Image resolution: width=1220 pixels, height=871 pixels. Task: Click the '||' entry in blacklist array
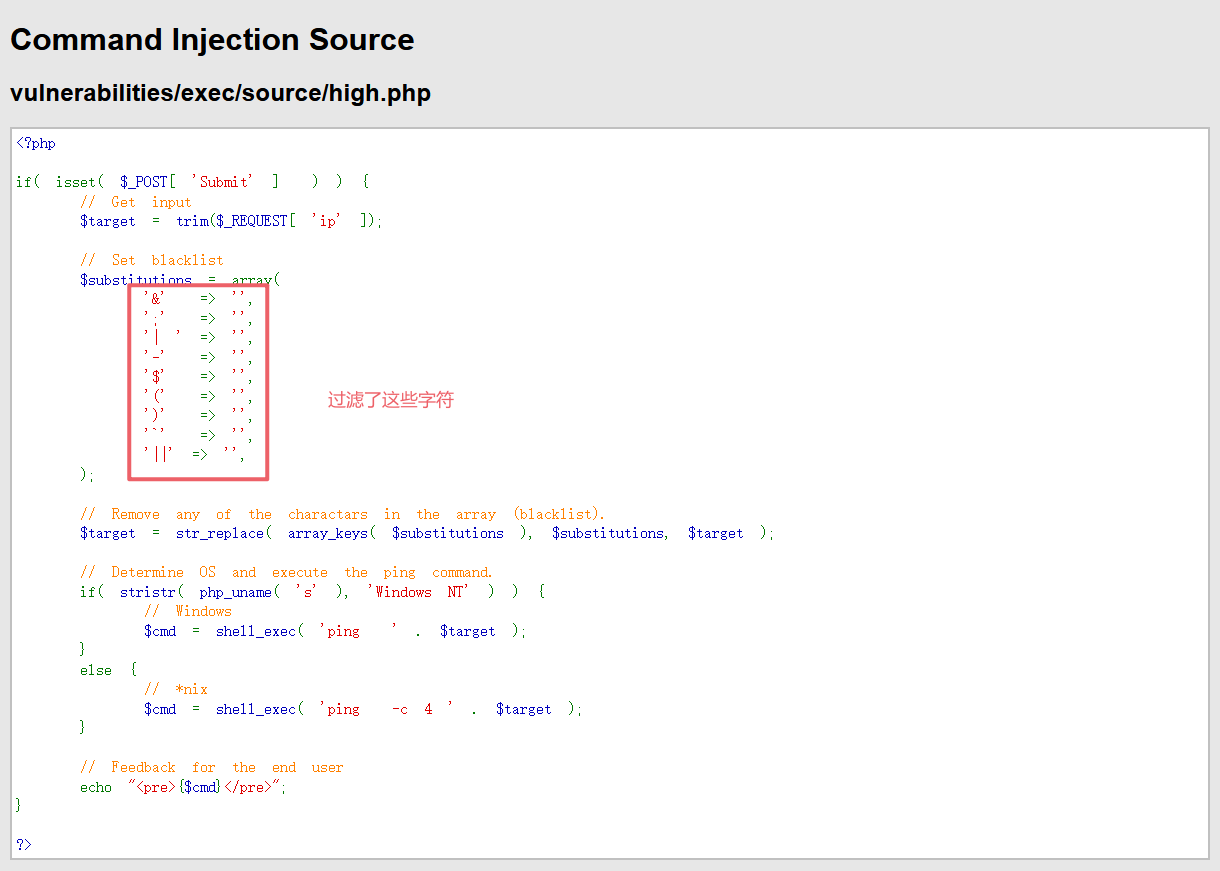[x=159, y=454]
